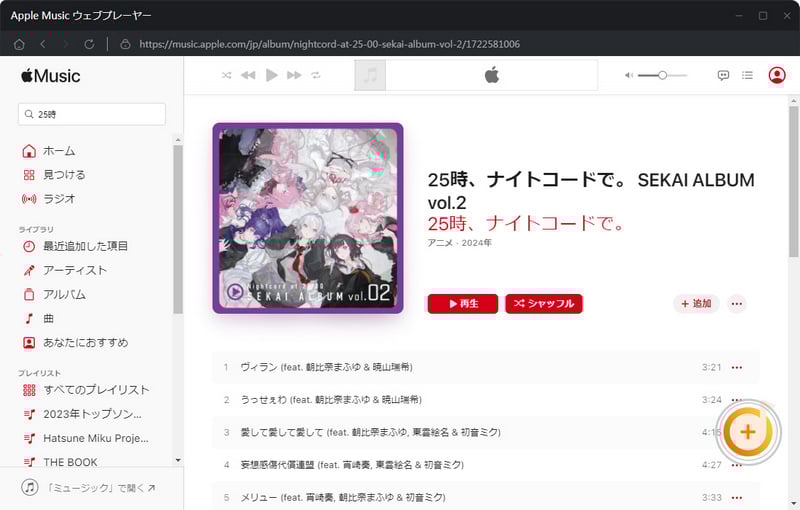
Task: Open the more options for メリュー
Action: click(x=737, y=498)
